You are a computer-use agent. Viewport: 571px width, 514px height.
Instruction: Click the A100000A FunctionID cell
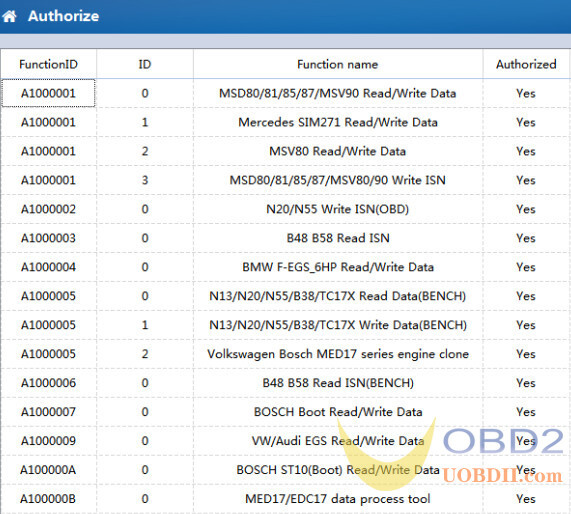pos(48,470)
